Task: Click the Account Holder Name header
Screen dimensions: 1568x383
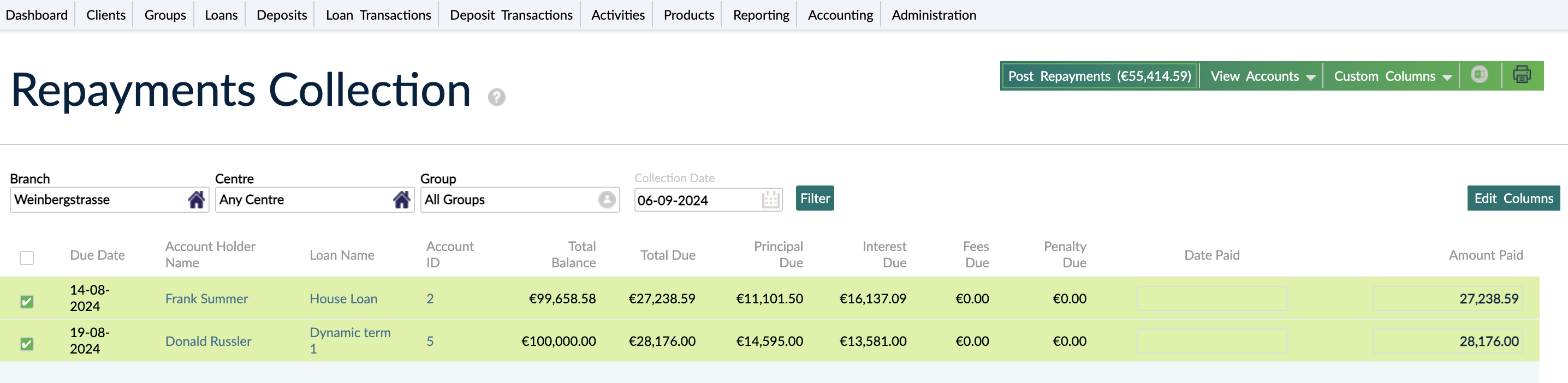Action: (x=210, y=255)
